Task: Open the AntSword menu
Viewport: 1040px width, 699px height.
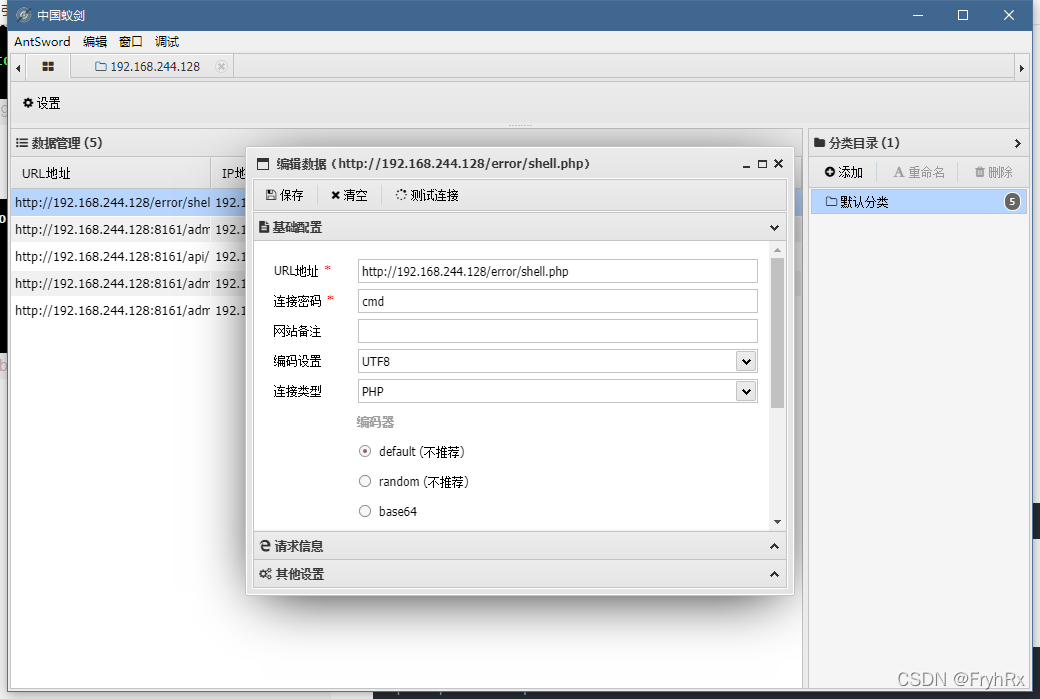Action: [x=42, y=41]
